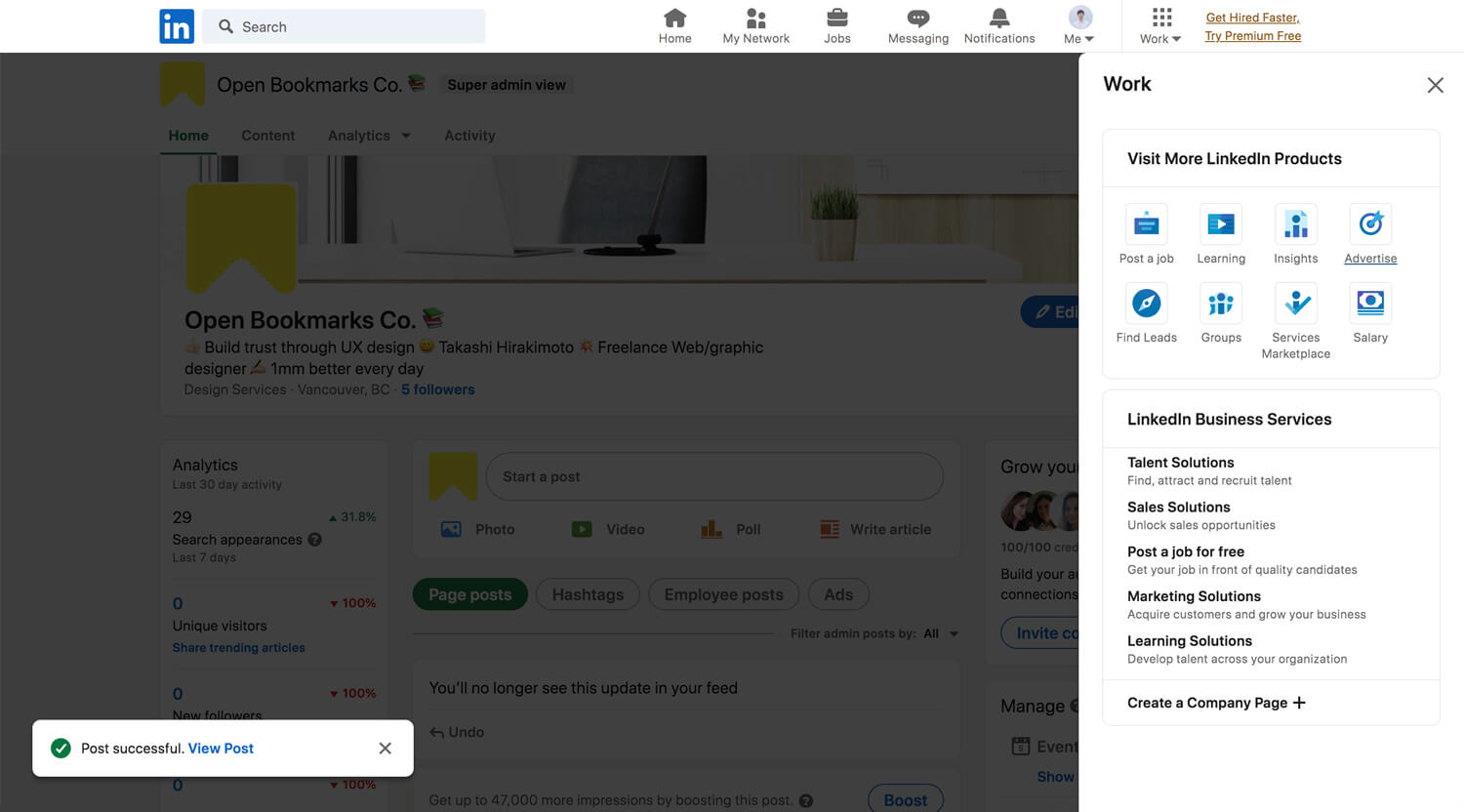The height and width of the screenshot is (812, 1464).
Task: Click Search appearances help icon
Action: pos(315,539)
